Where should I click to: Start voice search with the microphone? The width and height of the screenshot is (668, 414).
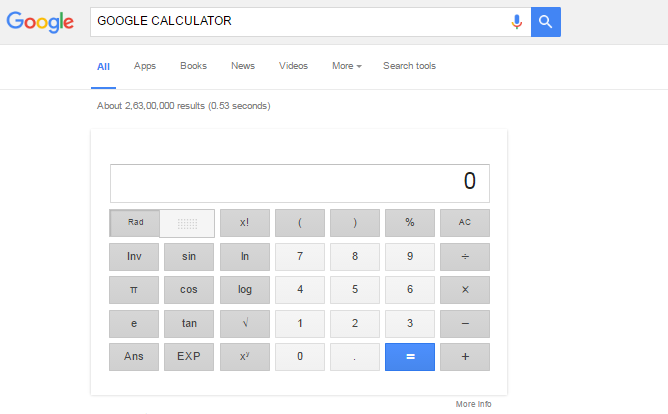516,22
